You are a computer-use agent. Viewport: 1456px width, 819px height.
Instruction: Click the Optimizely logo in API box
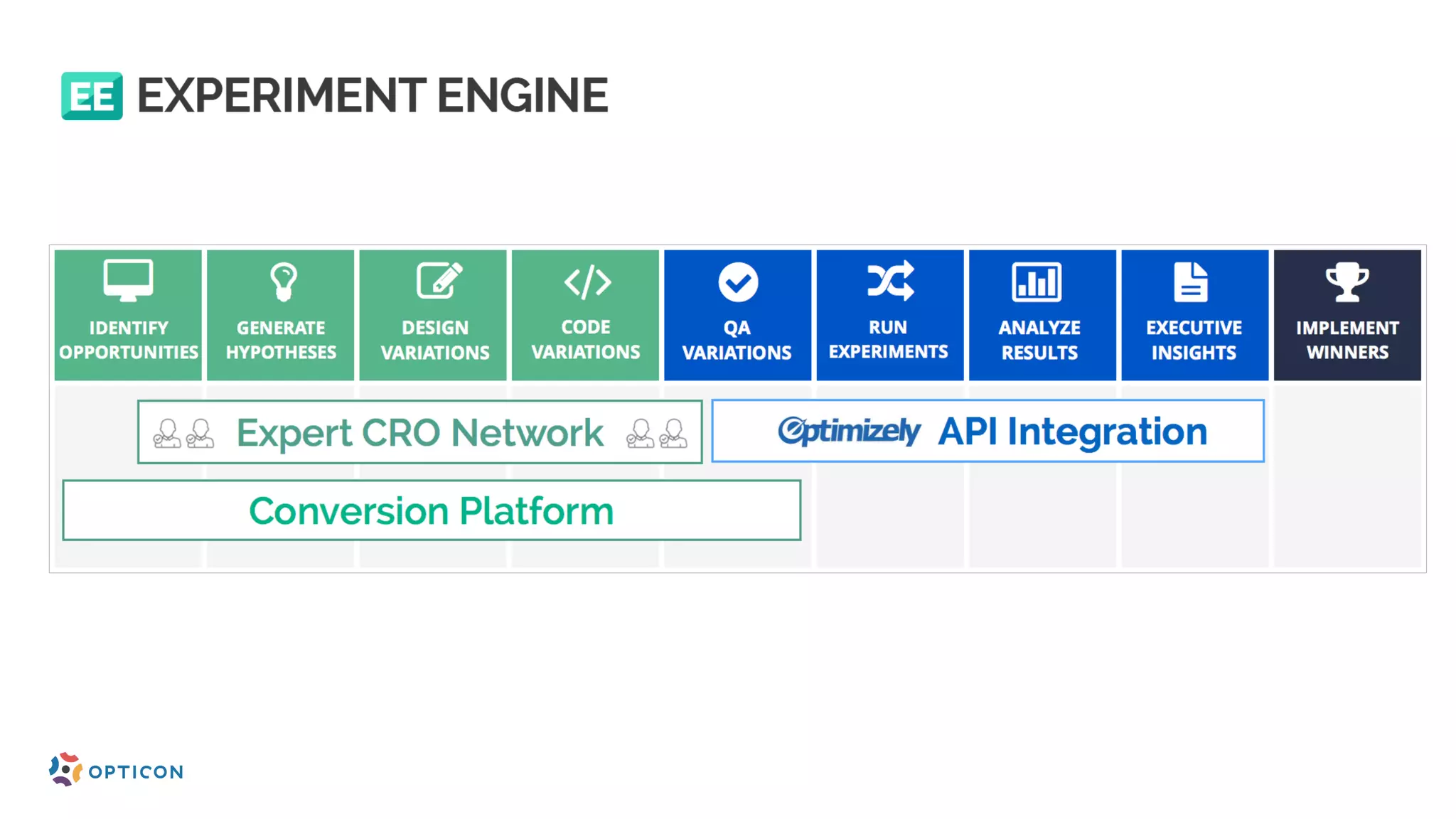pyautogui.click(x=849, y=431)
